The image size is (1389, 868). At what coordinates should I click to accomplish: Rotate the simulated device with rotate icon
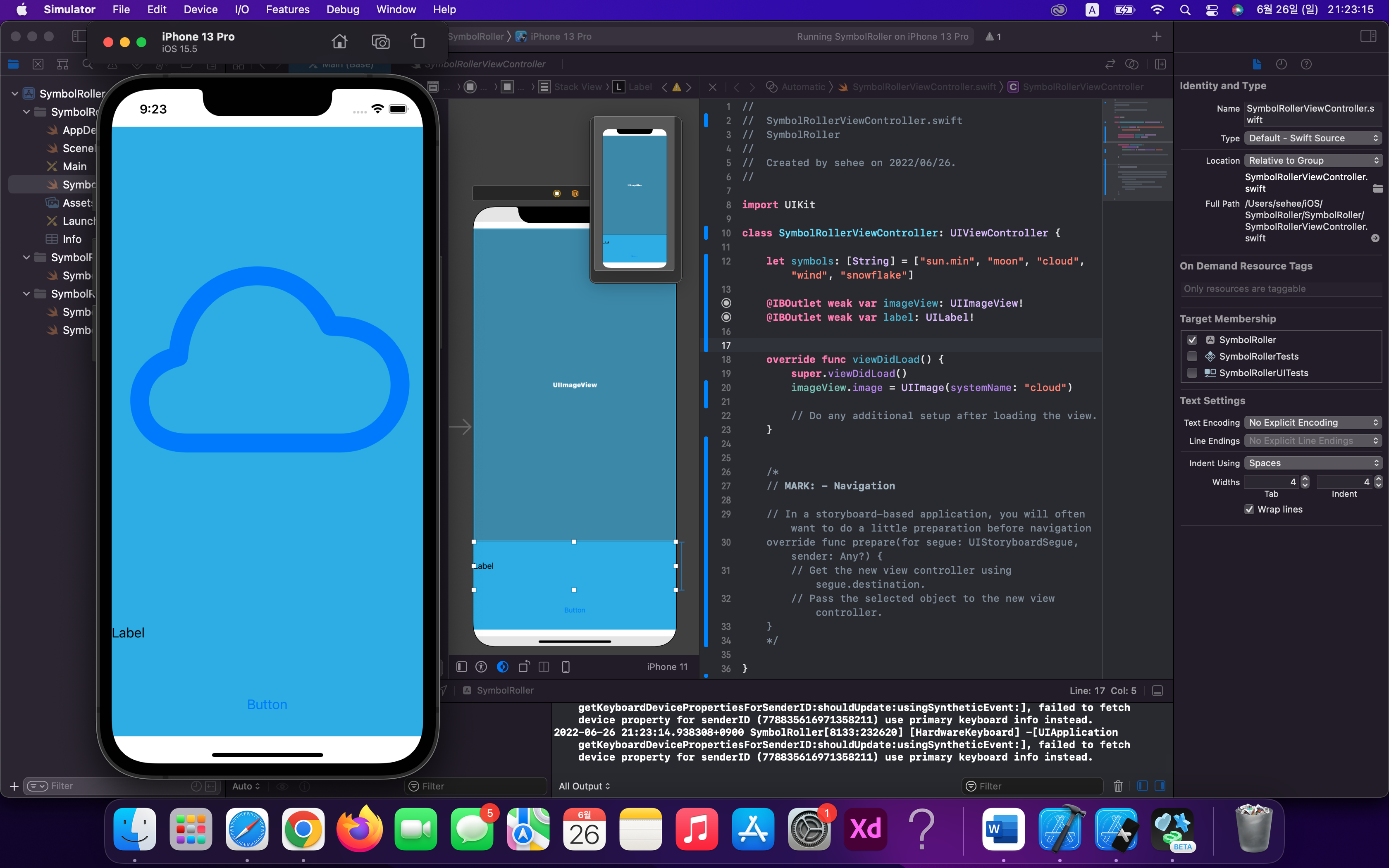pyautogui.click(x=418, y=41)
